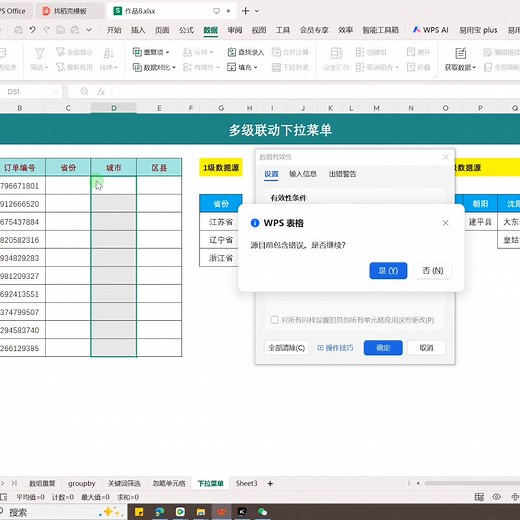The image size is (520, 520).
Task: Click the 折叠 icon
Action: (411, 67)
